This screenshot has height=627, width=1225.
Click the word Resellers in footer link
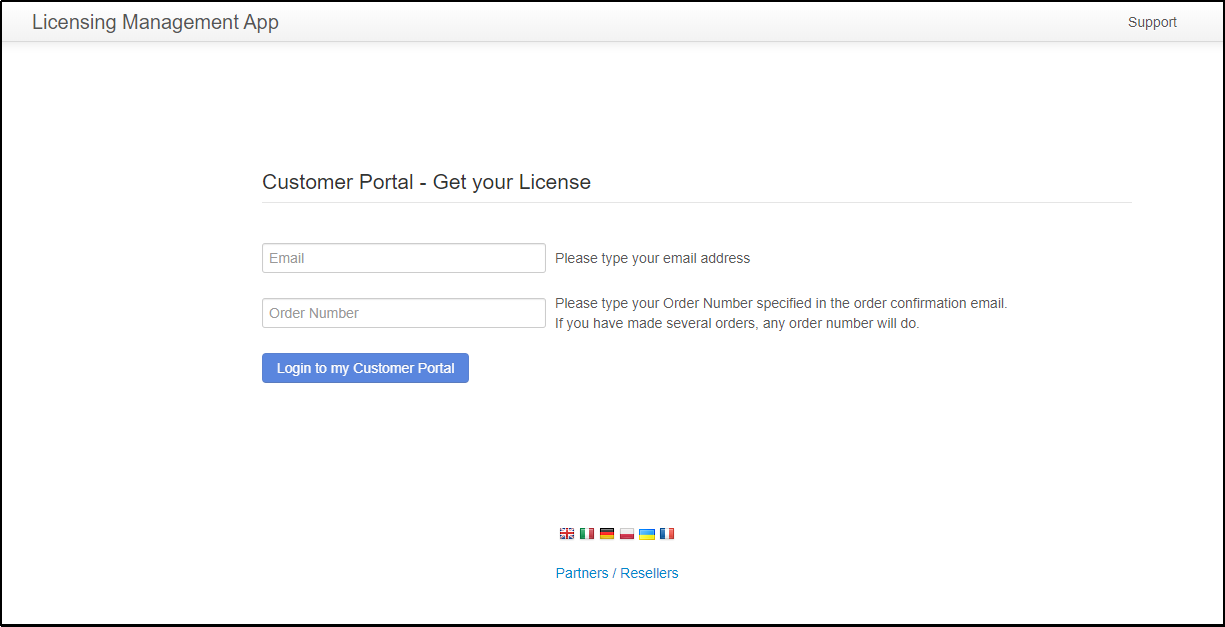(x=649, y=573)
